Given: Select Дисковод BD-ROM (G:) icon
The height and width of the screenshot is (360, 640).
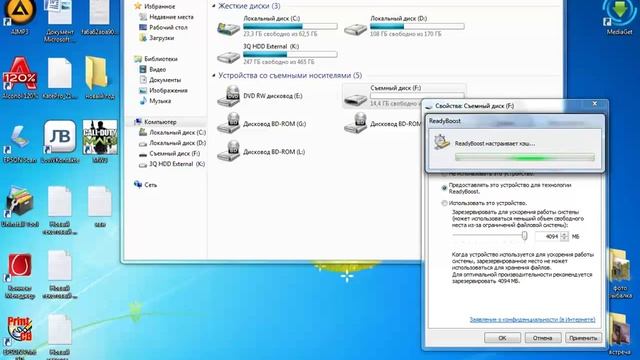Looking at the screenshot, I should pyautogui.click(x=229, y=124).
